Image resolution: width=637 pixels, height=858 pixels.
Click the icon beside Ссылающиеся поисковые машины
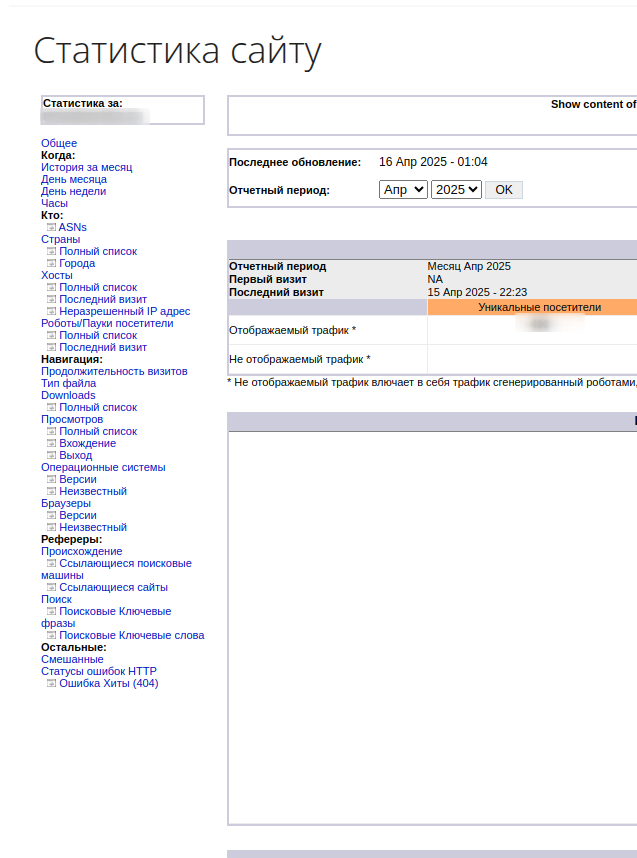51,563
